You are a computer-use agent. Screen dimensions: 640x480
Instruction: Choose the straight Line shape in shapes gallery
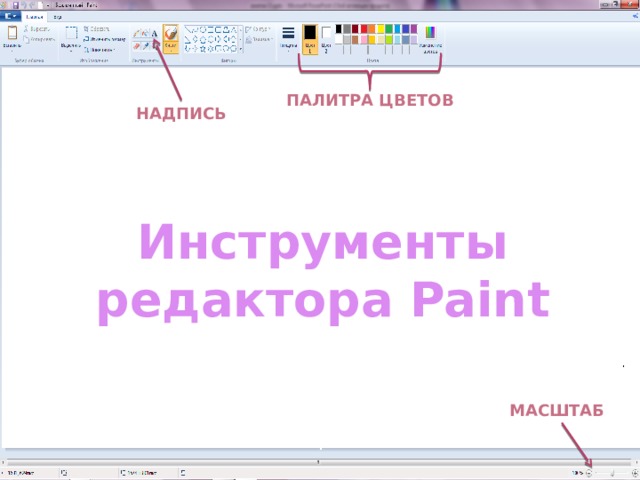pos(187,30)
